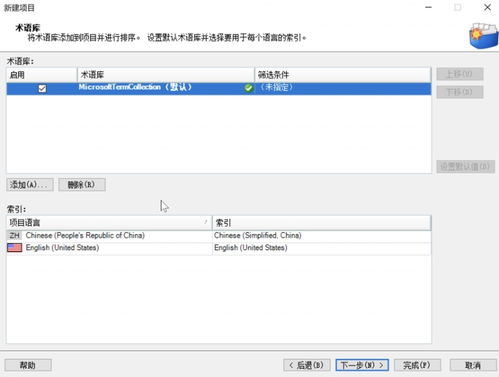This screenshot has height=377, width=499.
Task: Cancel the wizard with 取消 button
Action: [x=473, y=365]
